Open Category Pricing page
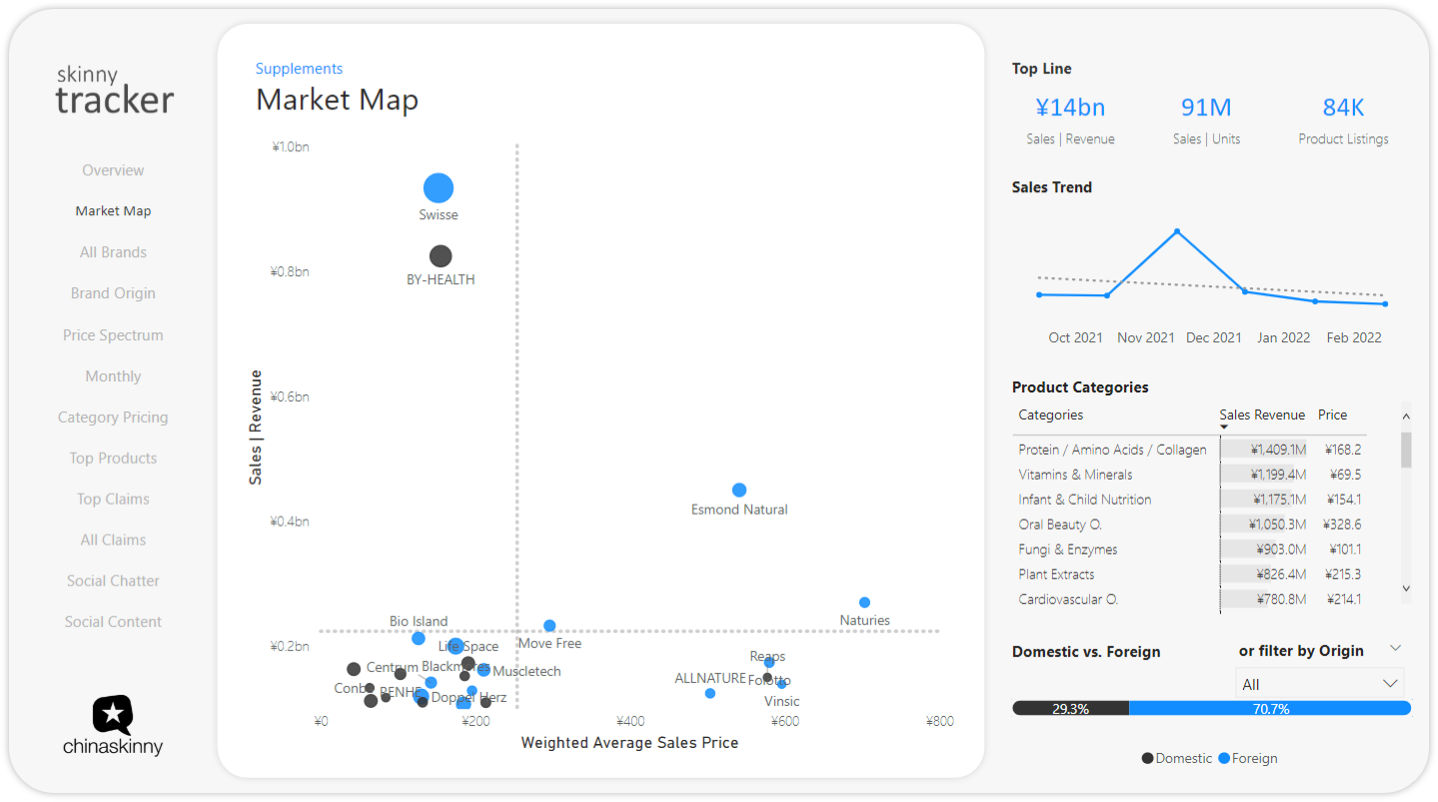 [113, 417]
